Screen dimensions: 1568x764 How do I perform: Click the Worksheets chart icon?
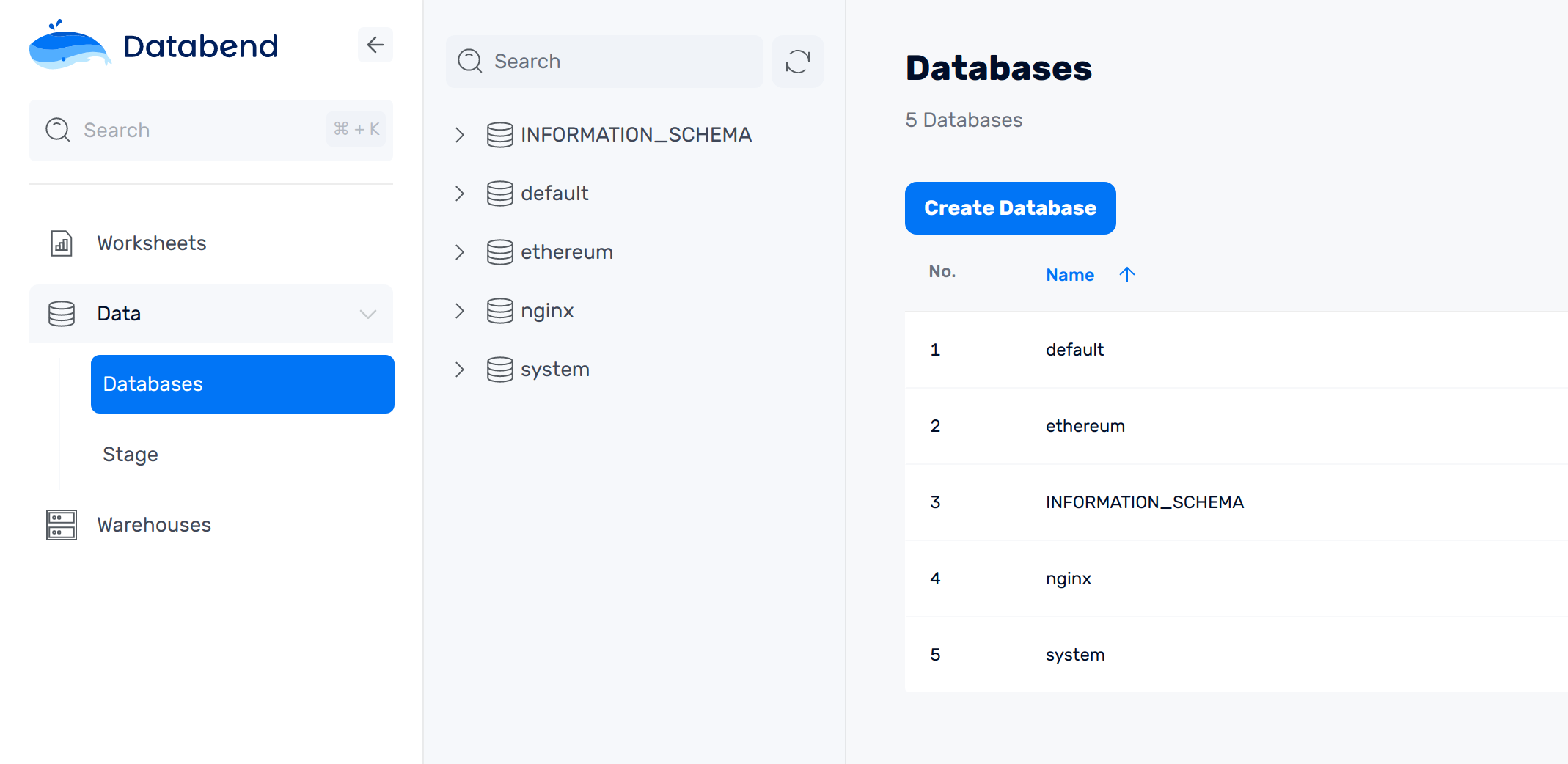tap(62, 243)
